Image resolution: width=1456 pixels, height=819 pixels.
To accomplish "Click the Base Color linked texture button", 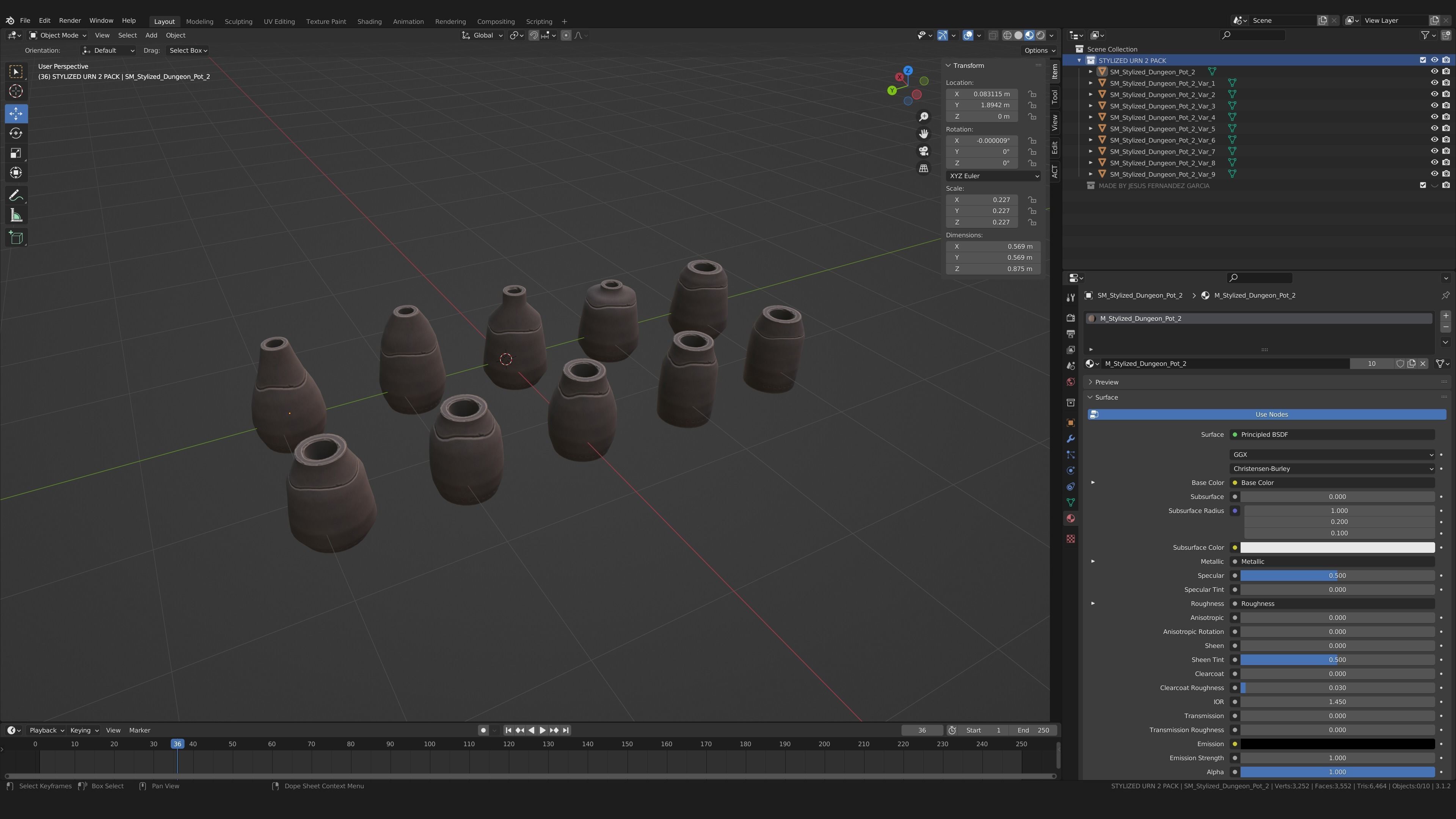I will [x=1332, y=483].
